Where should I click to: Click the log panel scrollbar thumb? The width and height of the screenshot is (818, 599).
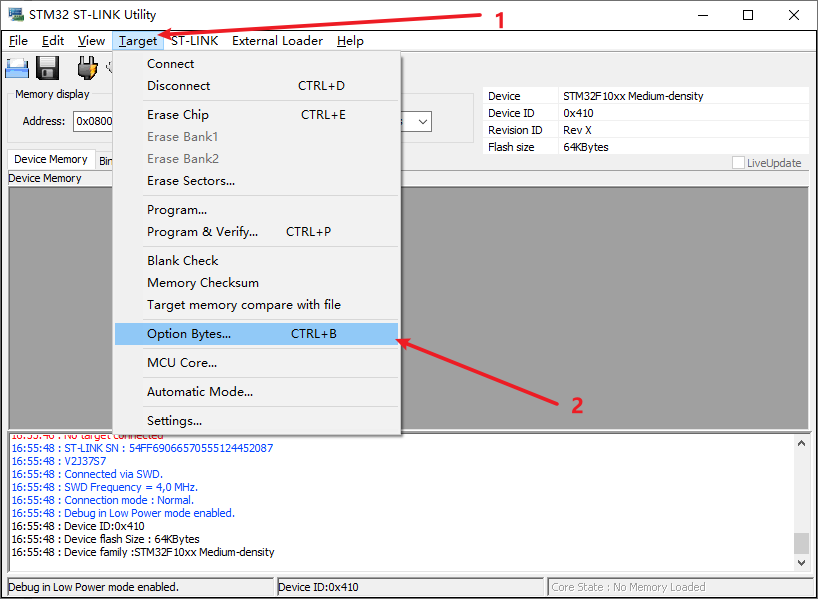802,543
